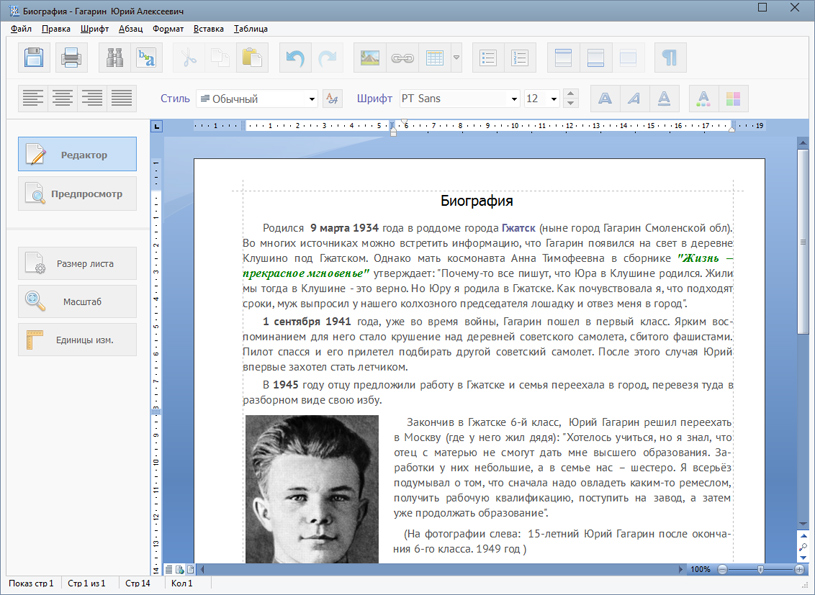
Task: Open the style editor icon beside Обычный
Action: 333,98
